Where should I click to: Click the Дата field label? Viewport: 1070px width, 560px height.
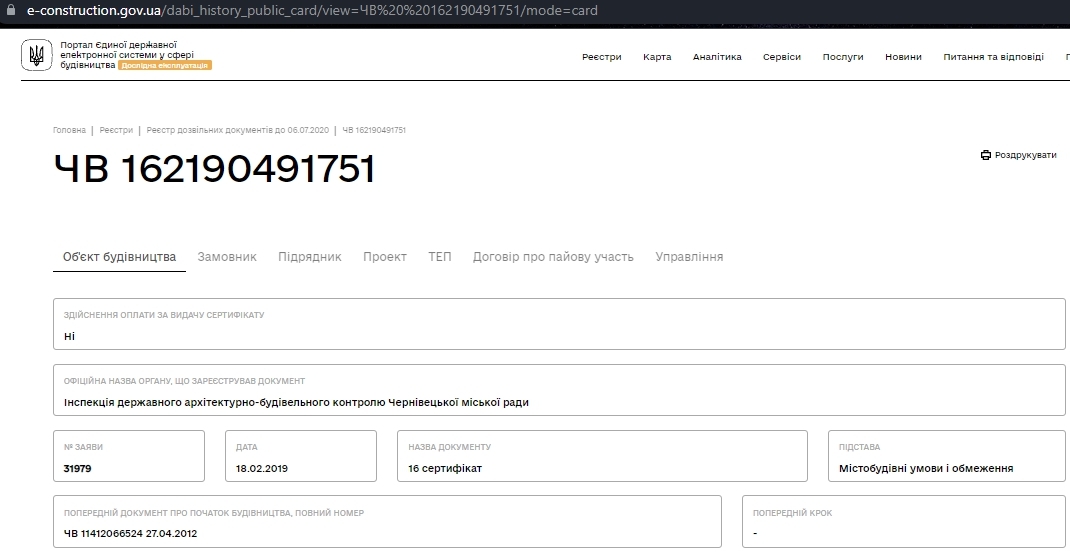click(x=246, y=447)
